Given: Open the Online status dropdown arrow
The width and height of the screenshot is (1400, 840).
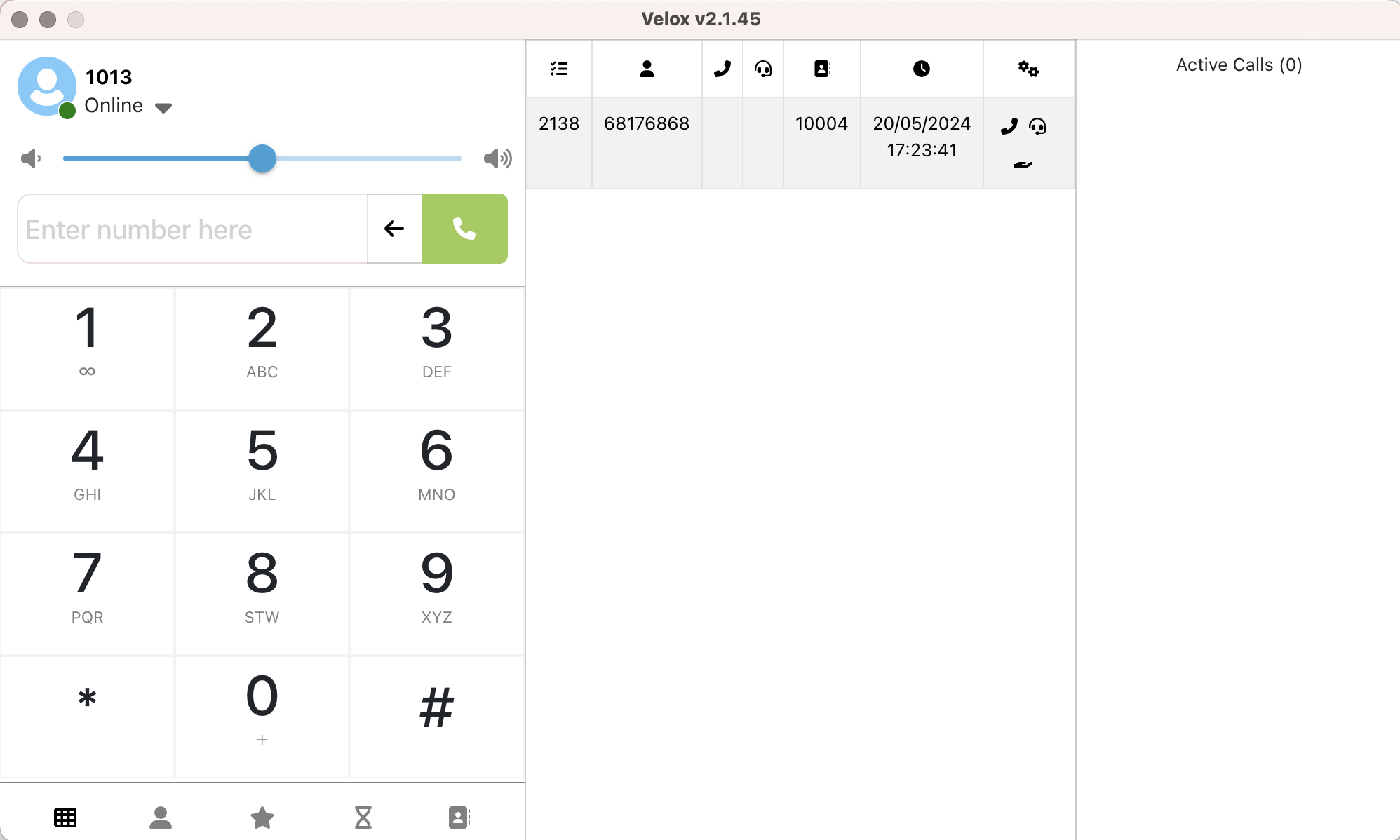Looking at the screenshot, I should click(x=163, y=107).
